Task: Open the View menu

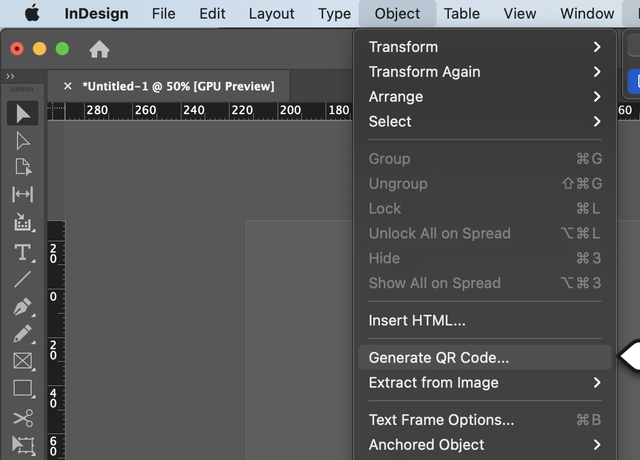Action: (520, 13)
